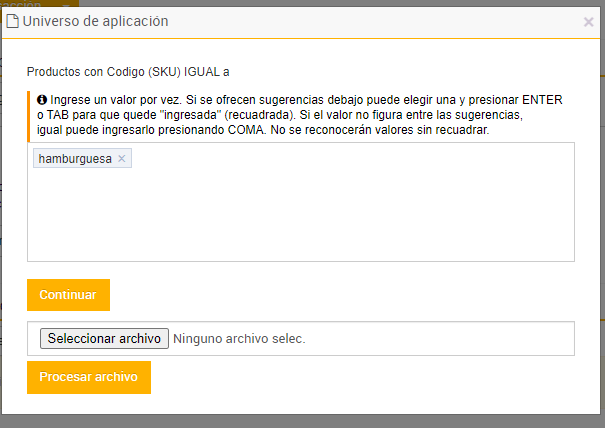The image size is (605, 428).
Task: Remove the hamburguesa tag
Action: (x=122, y=159)
